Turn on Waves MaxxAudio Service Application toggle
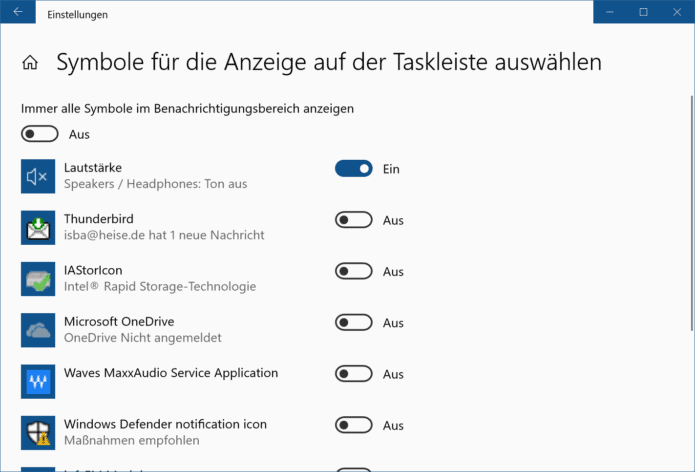This screenshot has height=472, width=695. pos(353,374)
